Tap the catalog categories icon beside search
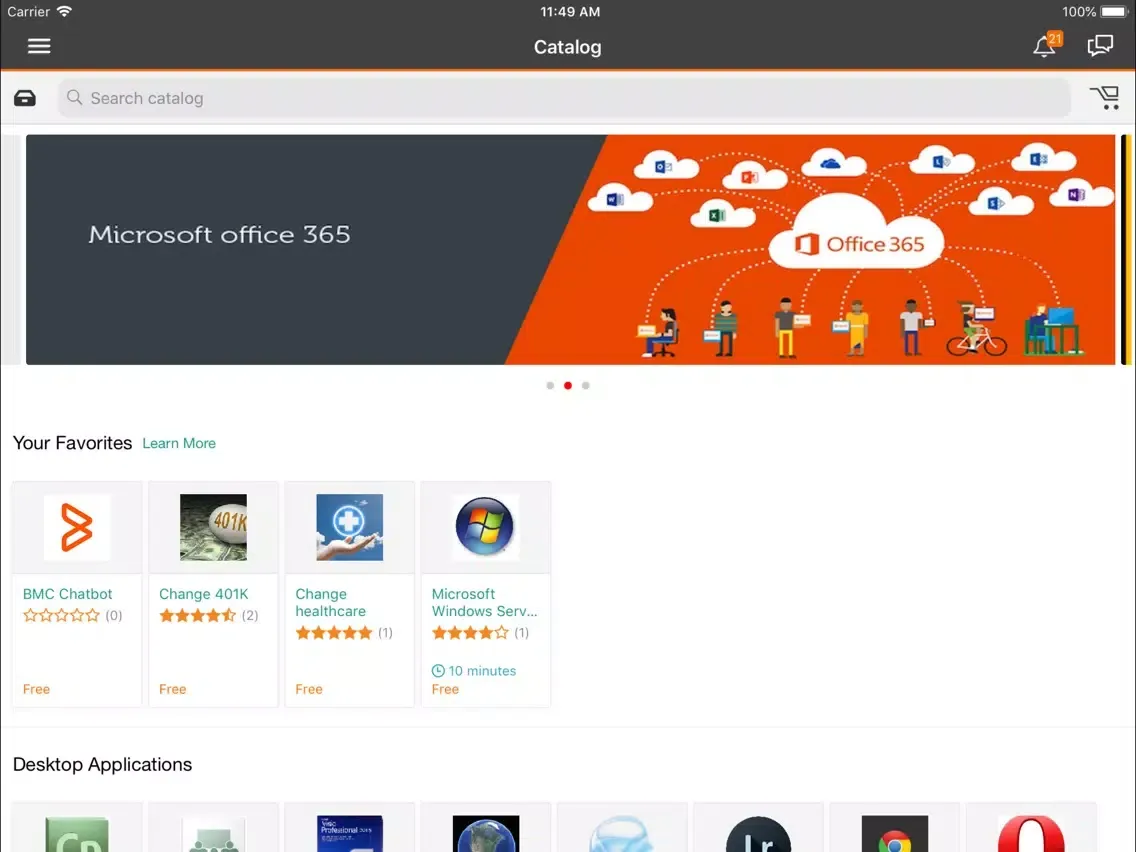 (x=25, y=98)
